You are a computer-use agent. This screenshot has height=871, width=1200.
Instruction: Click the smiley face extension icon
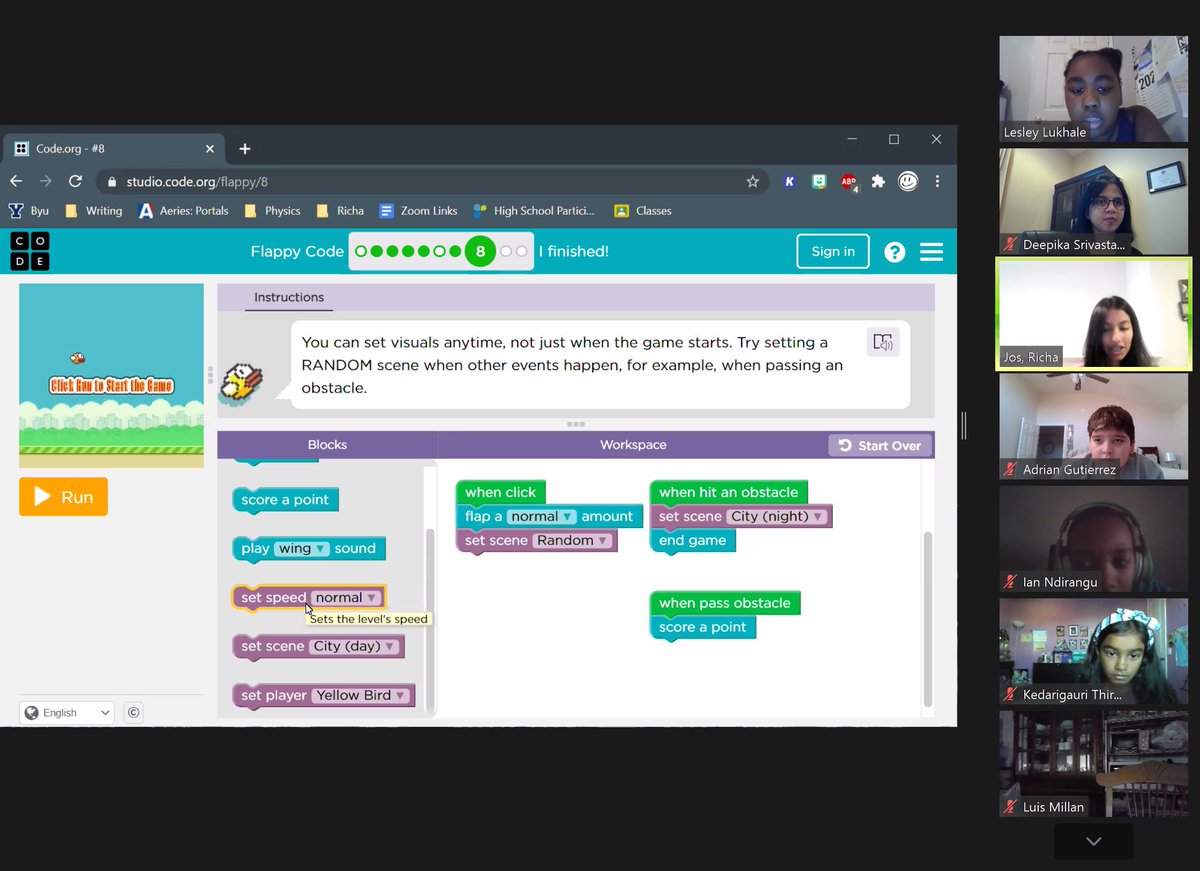pos(907,181)
